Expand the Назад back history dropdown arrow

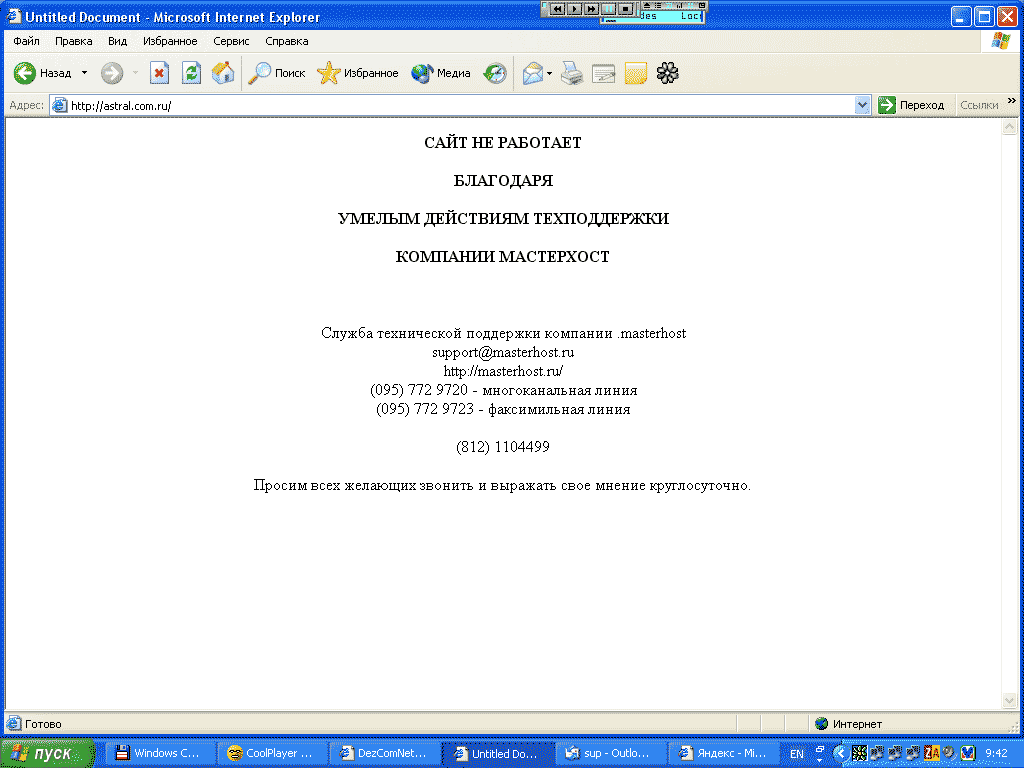point(85,73)
